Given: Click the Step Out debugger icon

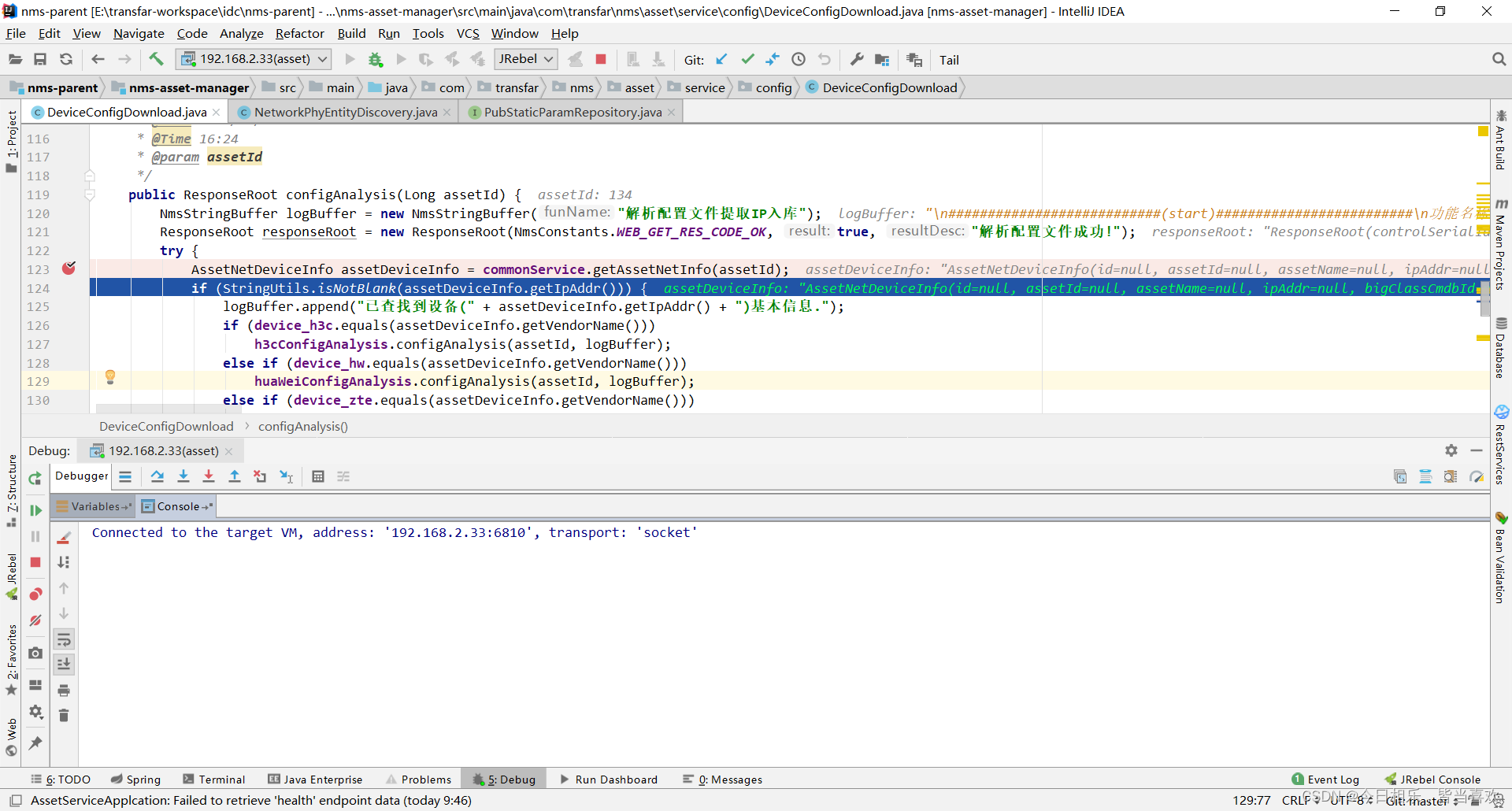Looking at the screenshot, I should tap(235, 476).
